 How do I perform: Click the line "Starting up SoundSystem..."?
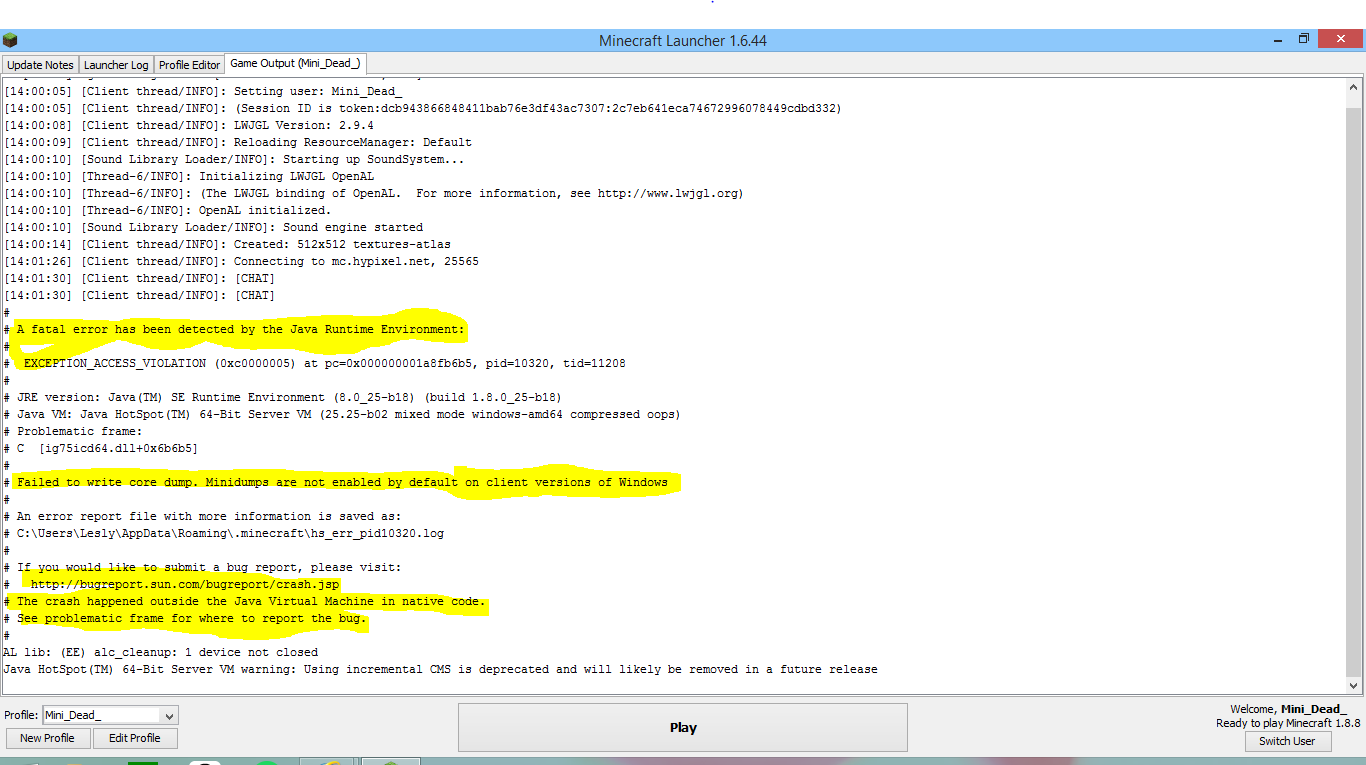click(x=234, y=159)
